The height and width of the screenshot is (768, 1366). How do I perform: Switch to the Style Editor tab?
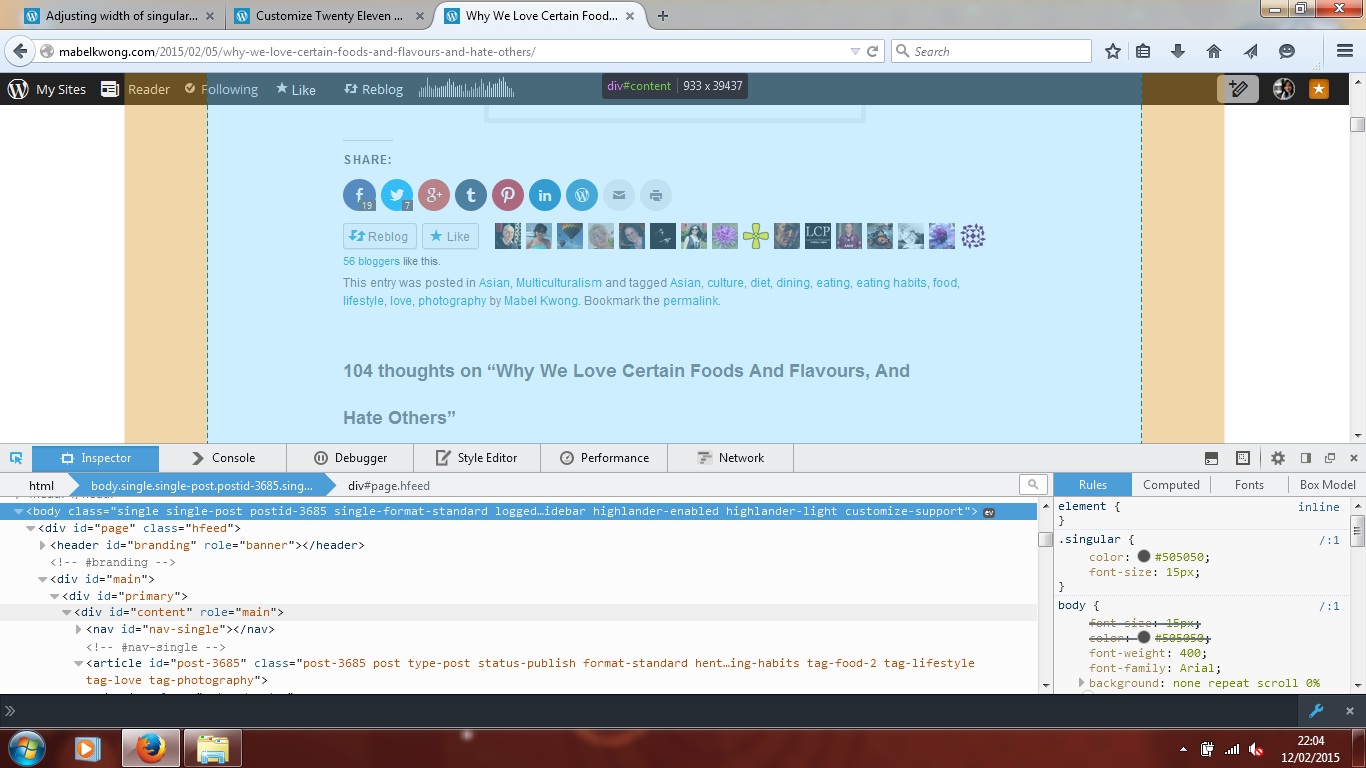(x=476, y=458)
